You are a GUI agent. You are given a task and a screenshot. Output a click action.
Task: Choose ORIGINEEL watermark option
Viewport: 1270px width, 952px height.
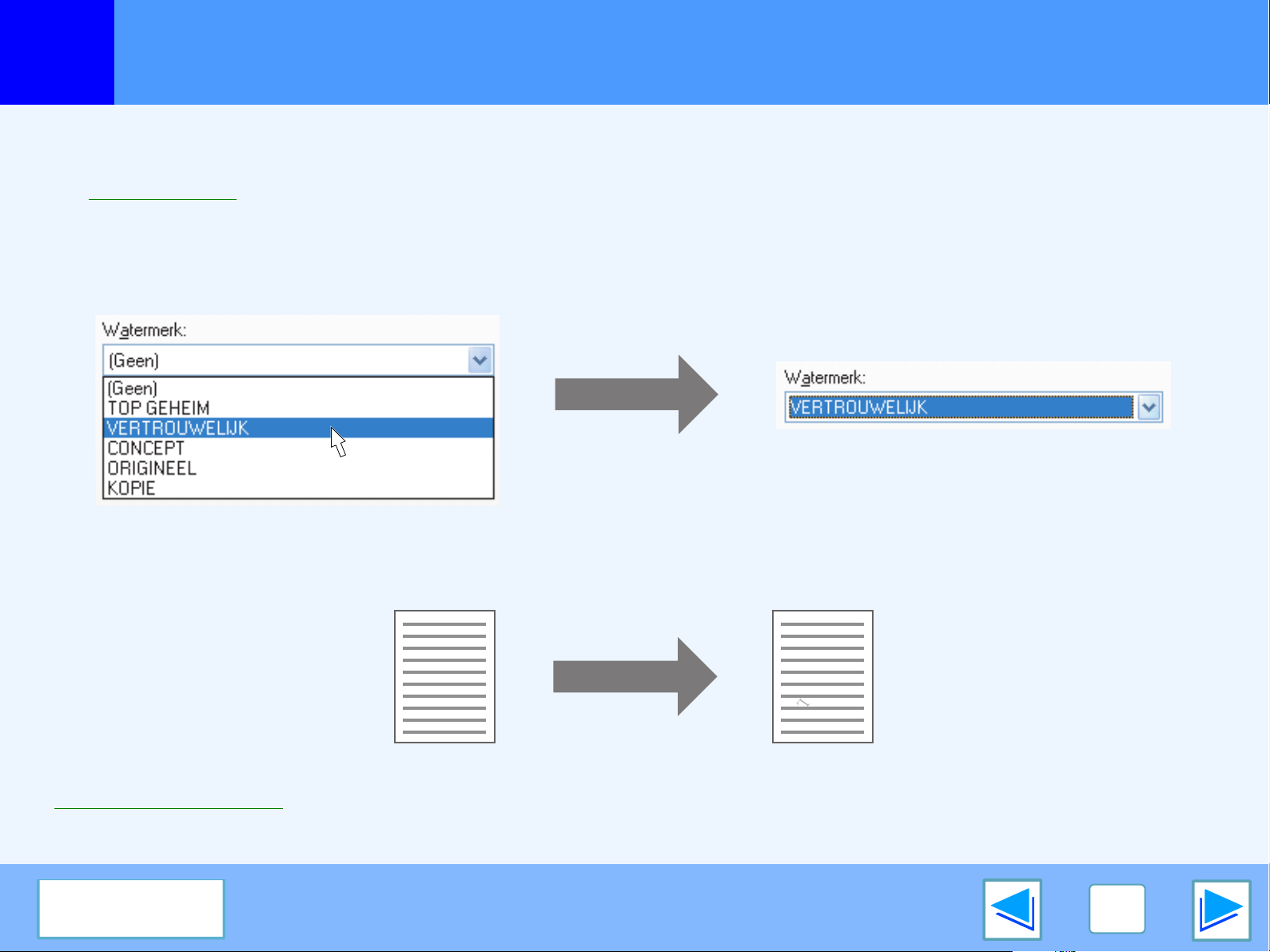[152, 468]
